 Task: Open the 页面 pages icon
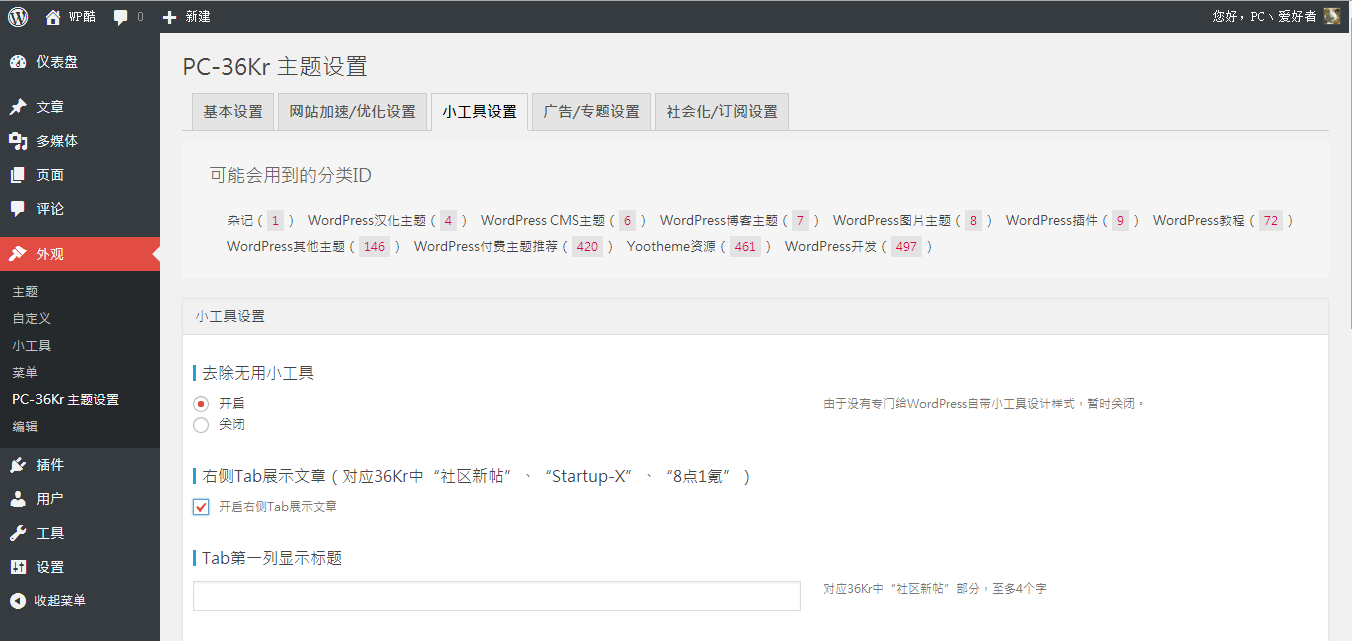(x=18, y=175)
